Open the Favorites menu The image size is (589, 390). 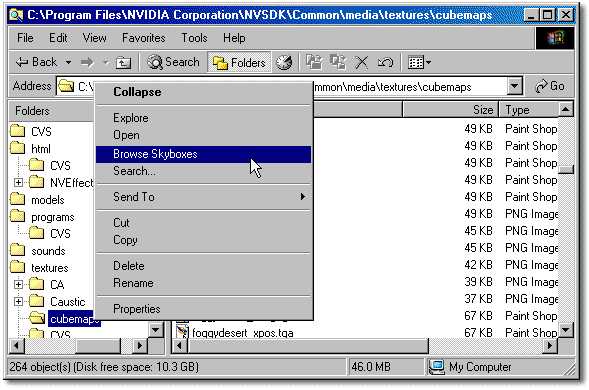(x=143, y=38)
